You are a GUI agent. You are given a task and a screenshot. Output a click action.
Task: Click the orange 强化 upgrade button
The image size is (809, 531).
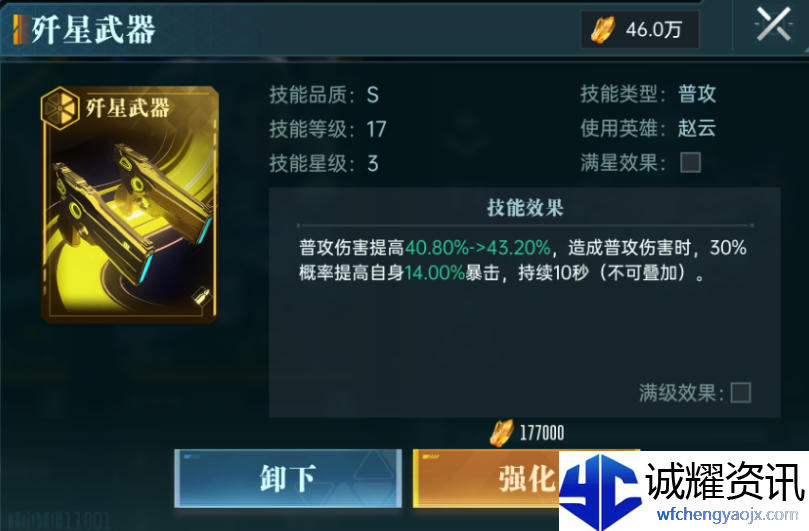pyautogui.click(x=486, y=478)
